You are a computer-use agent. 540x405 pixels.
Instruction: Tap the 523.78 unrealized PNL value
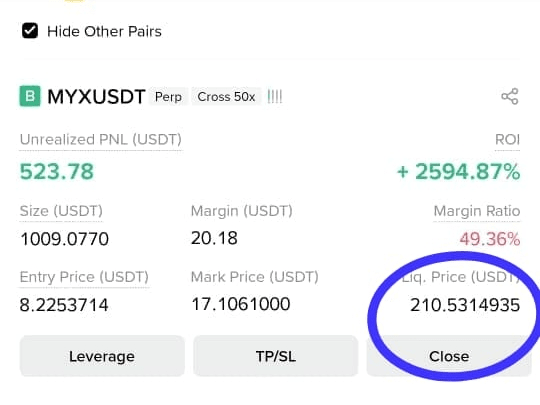coord(56,172)
